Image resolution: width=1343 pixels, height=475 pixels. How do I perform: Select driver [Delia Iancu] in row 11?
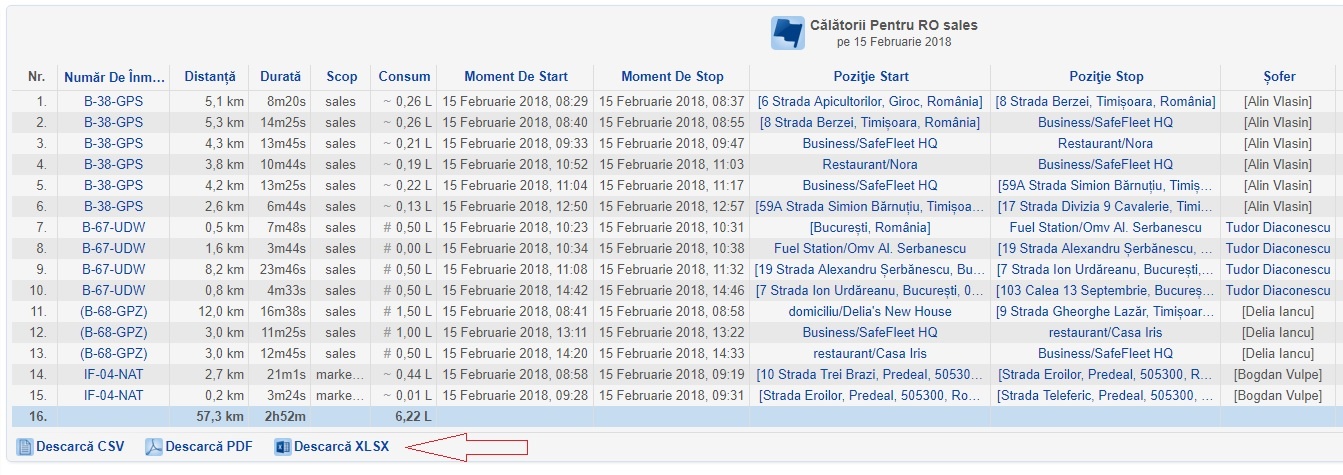(x=1279, y=312)
